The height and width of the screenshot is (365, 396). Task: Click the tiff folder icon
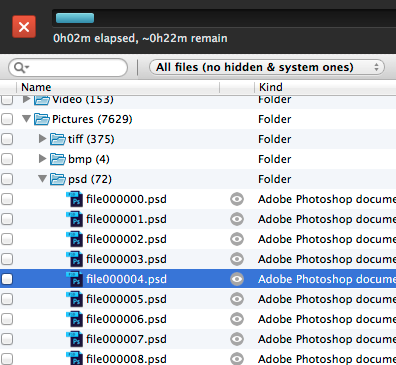click(58, 139)
